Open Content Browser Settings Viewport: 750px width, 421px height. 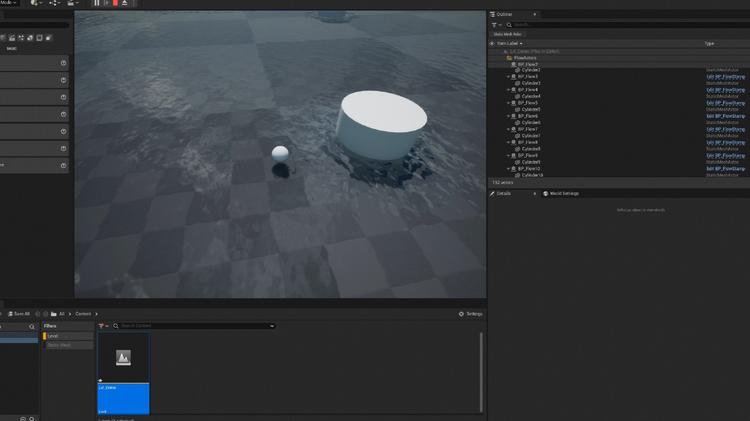pyautogui.click(x=471, y=314)
